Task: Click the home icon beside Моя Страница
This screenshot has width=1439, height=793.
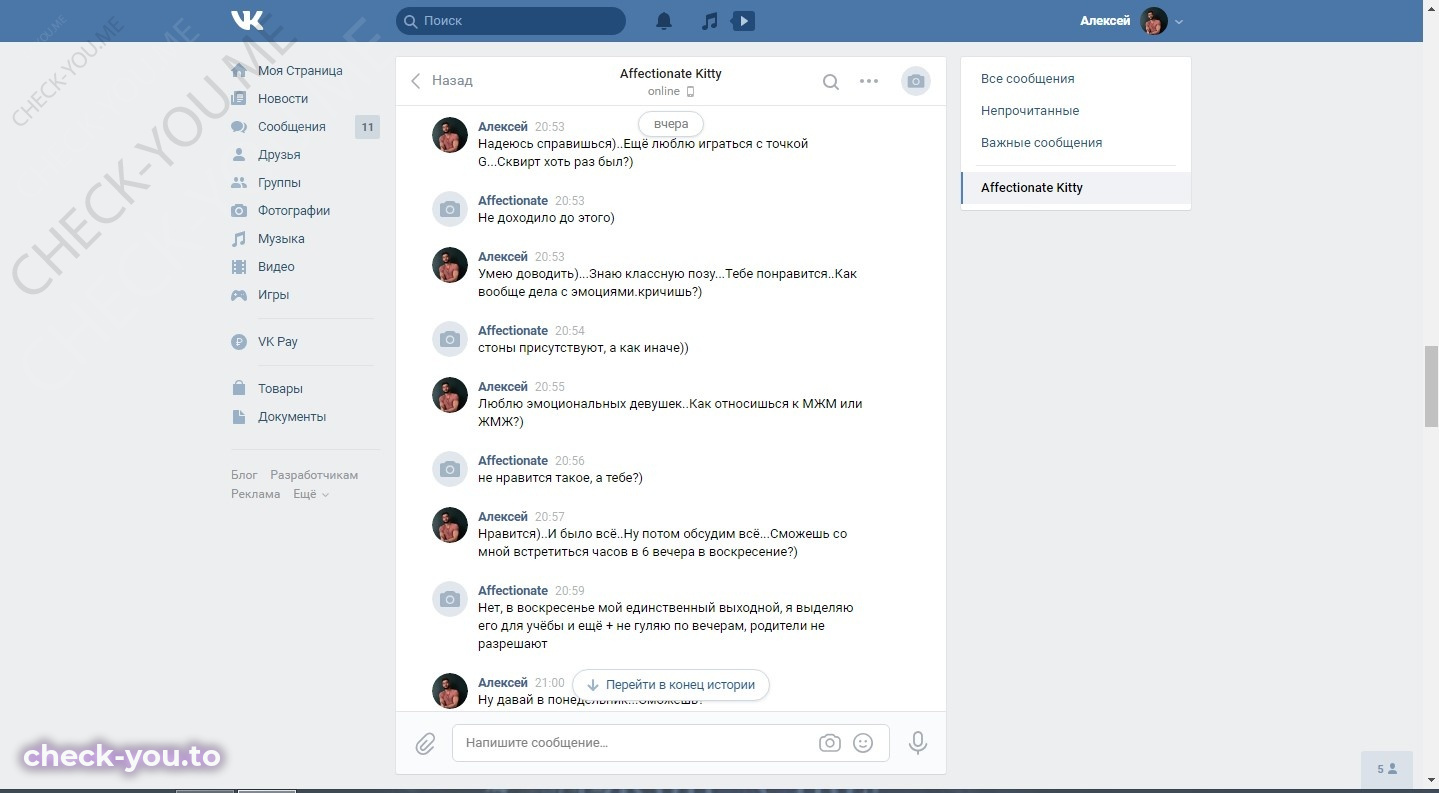Action: tap(239, 71)
